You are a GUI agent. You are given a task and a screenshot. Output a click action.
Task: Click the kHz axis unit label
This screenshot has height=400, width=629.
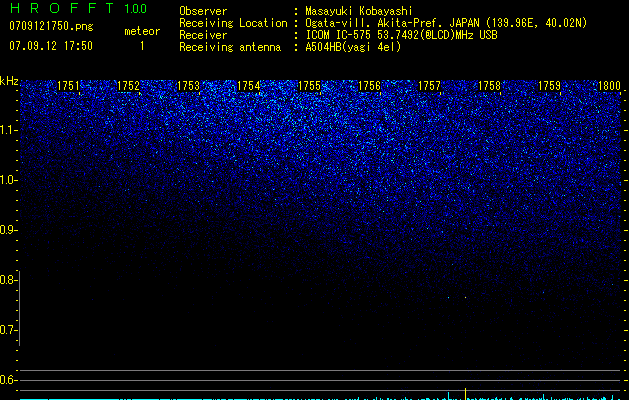tap(9, 81)
